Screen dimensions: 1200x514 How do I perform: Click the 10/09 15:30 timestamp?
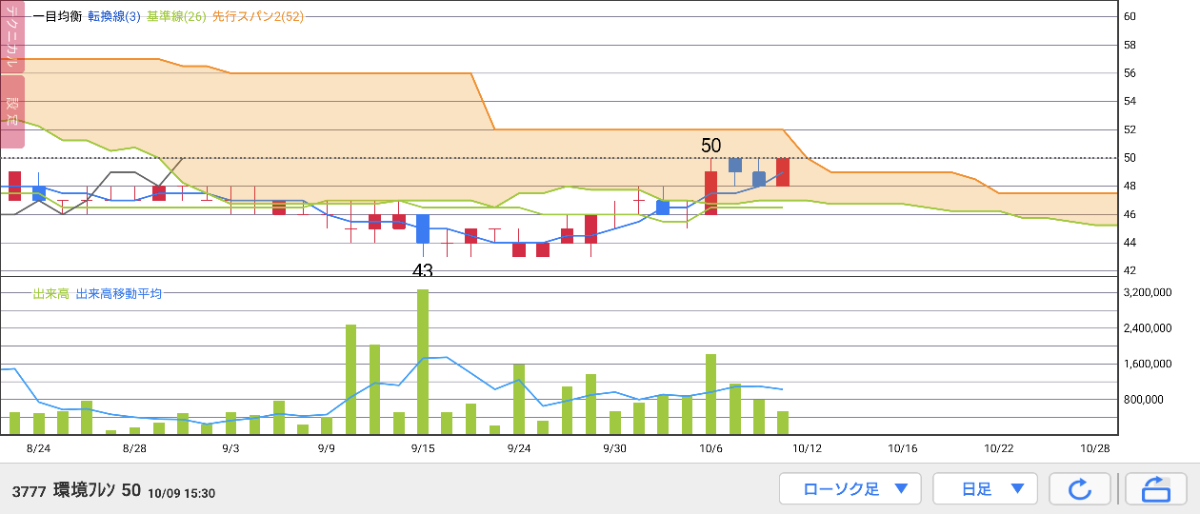click(181, 493)
